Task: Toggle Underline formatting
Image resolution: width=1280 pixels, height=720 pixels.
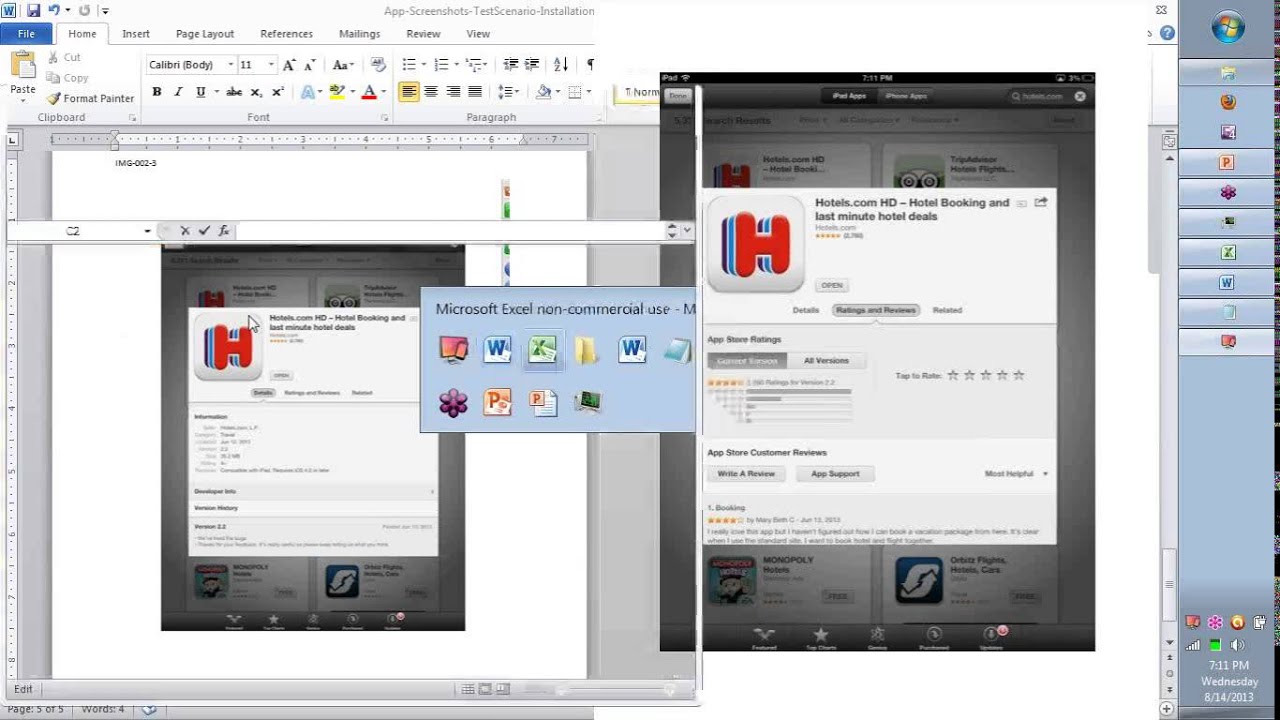Action: [200, 92]
